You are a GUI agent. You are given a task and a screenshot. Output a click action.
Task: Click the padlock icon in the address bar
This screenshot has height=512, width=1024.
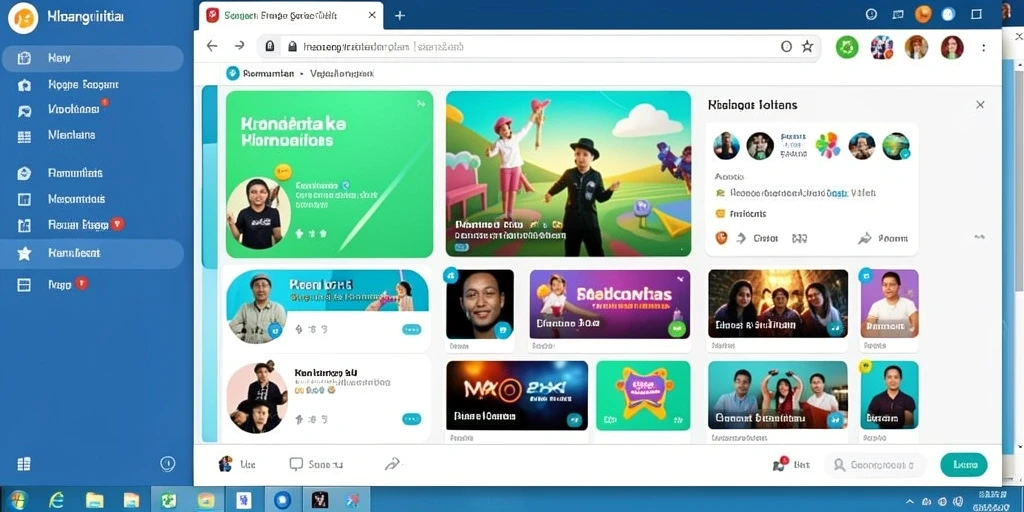pyautogui.click(x=292, y=46)
